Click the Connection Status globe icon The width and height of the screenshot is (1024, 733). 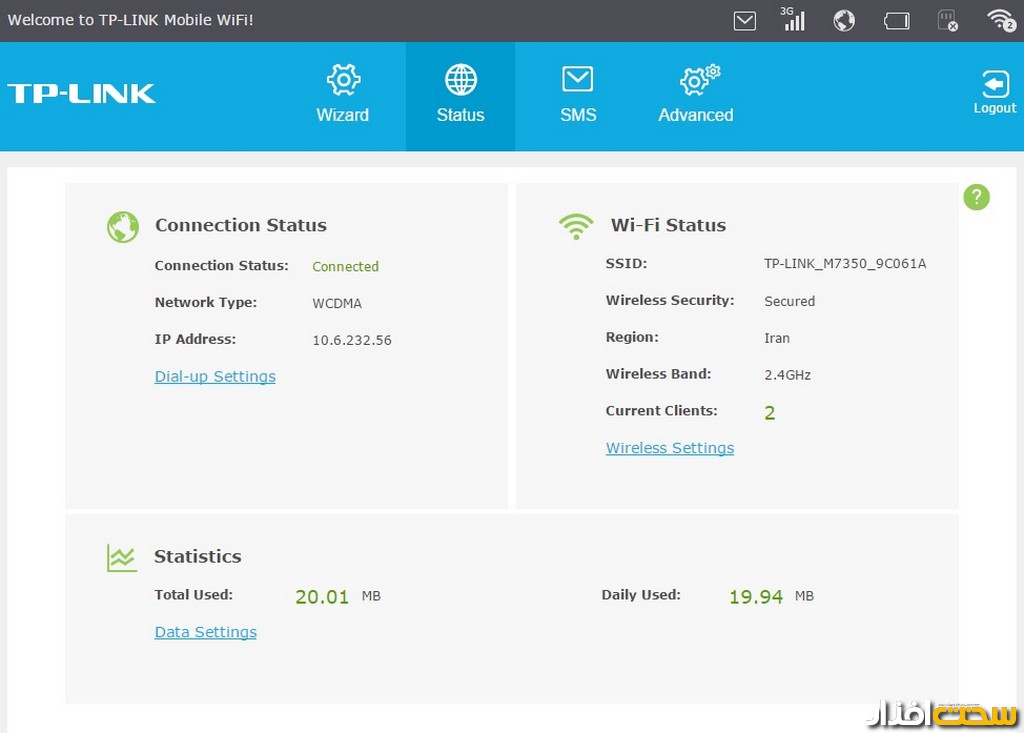123,227
